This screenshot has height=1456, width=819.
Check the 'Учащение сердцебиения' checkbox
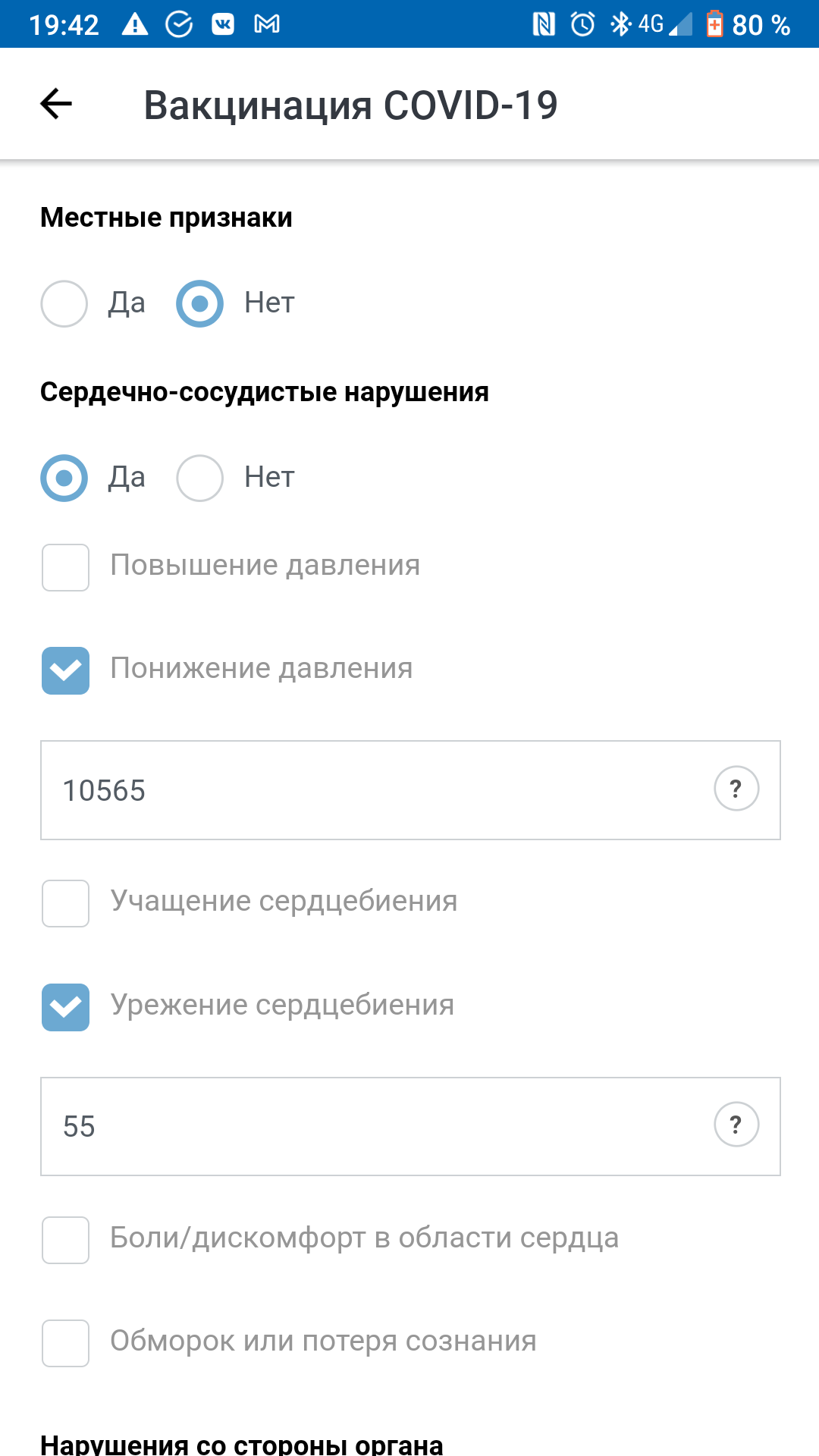tap(65, 903)
